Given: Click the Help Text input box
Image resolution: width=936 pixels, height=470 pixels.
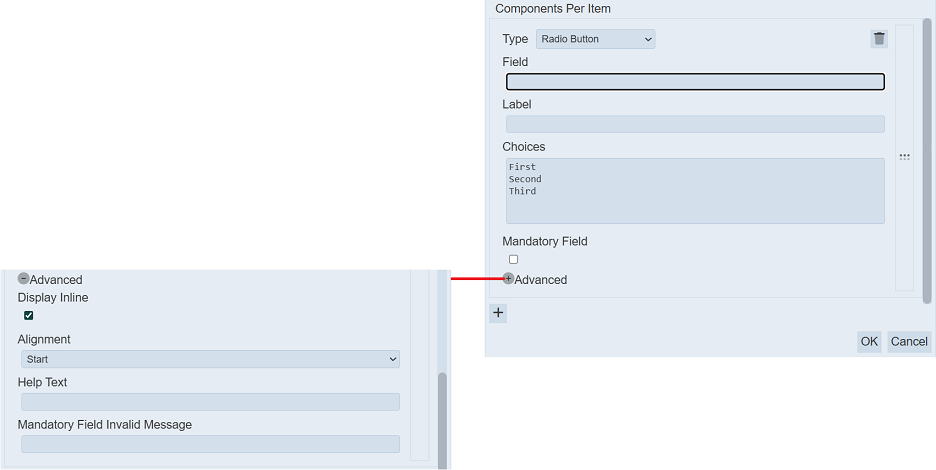Looking at the screenshot, I should click(210, 402).
